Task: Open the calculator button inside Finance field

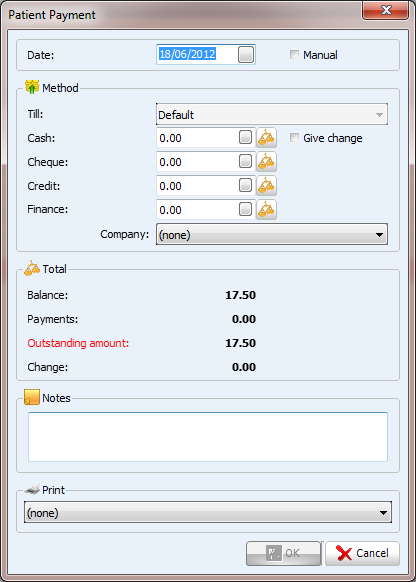Action: pyautogui.click(x=245, y=209)
